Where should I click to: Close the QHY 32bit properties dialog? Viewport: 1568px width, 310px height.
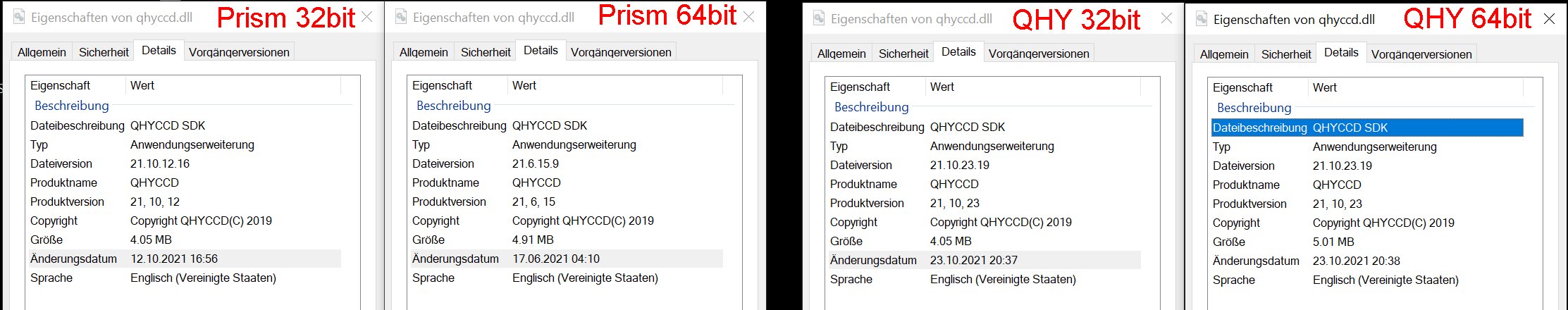pos(1167,18)
